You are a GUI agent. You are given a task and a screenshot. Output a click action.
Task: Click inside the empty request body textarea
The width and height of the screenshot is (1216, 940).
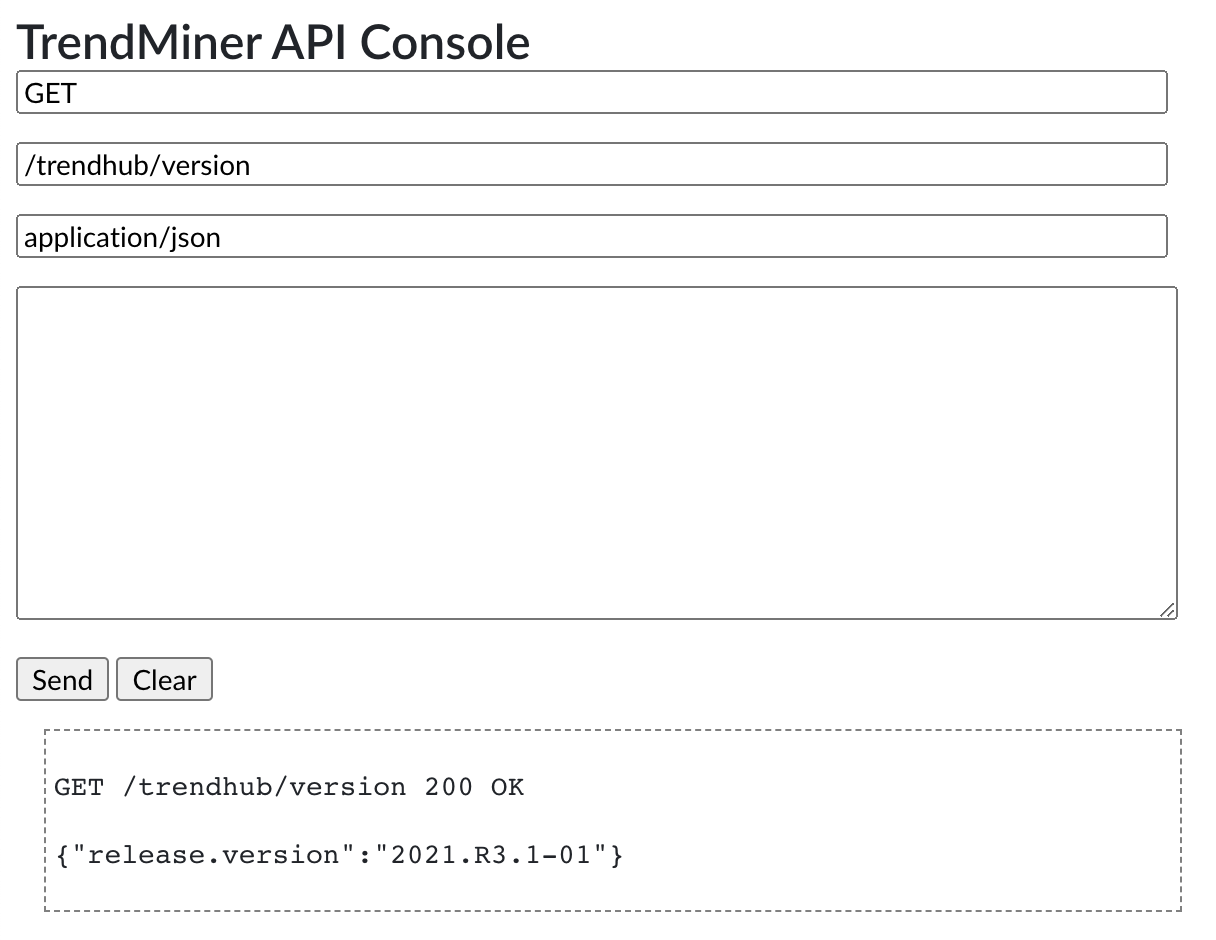point(596,452)
